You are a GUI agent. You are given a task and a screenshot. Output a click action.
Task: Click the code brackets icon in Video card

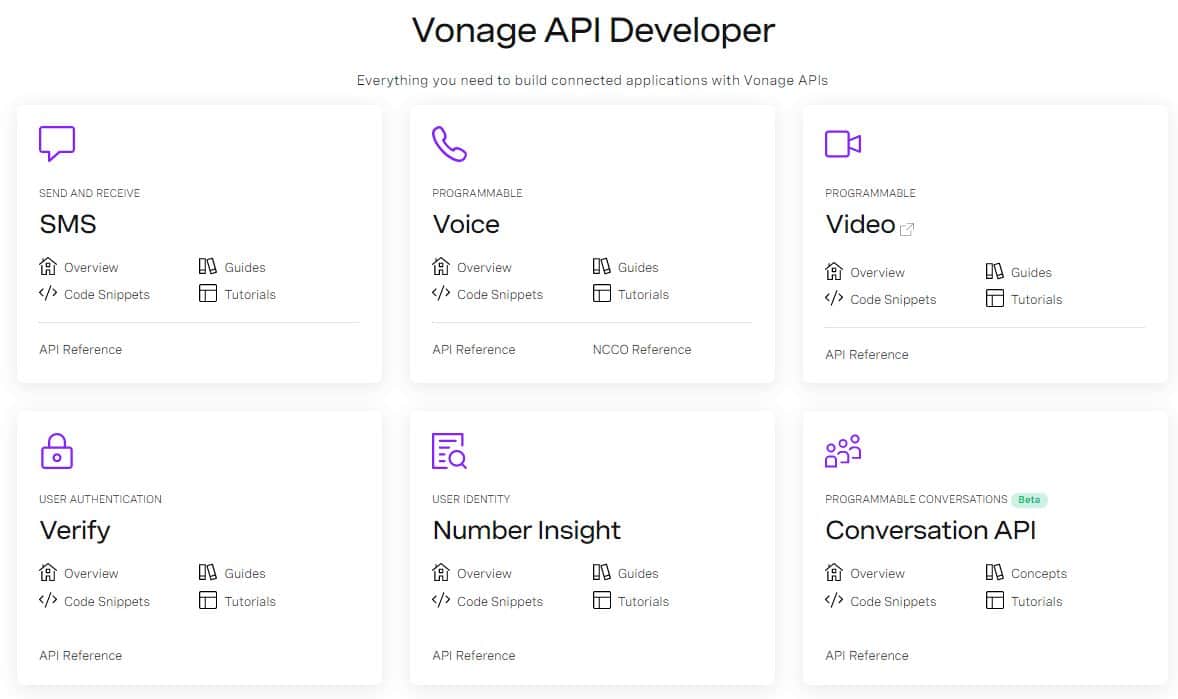point(834,298)
